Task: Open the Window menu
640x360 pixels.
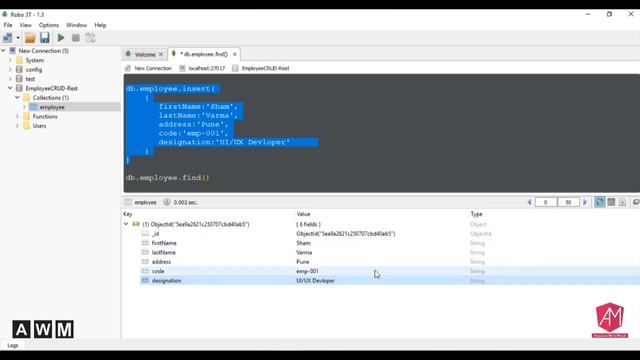Action: (x=76, y=25)
